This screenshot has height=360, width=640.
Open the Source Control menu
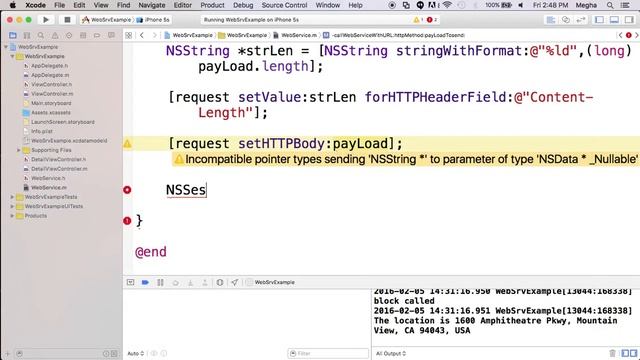tap(284, 5)
